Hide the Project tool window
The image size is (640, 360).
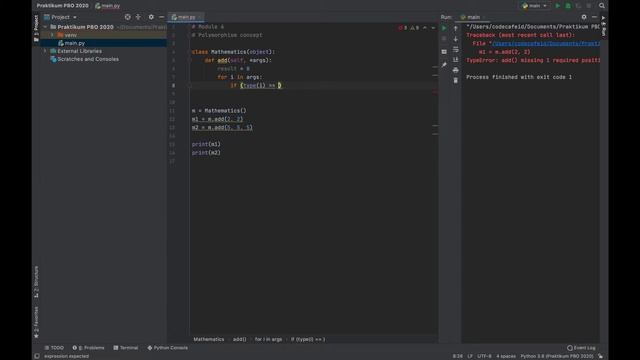coord(162,17)
